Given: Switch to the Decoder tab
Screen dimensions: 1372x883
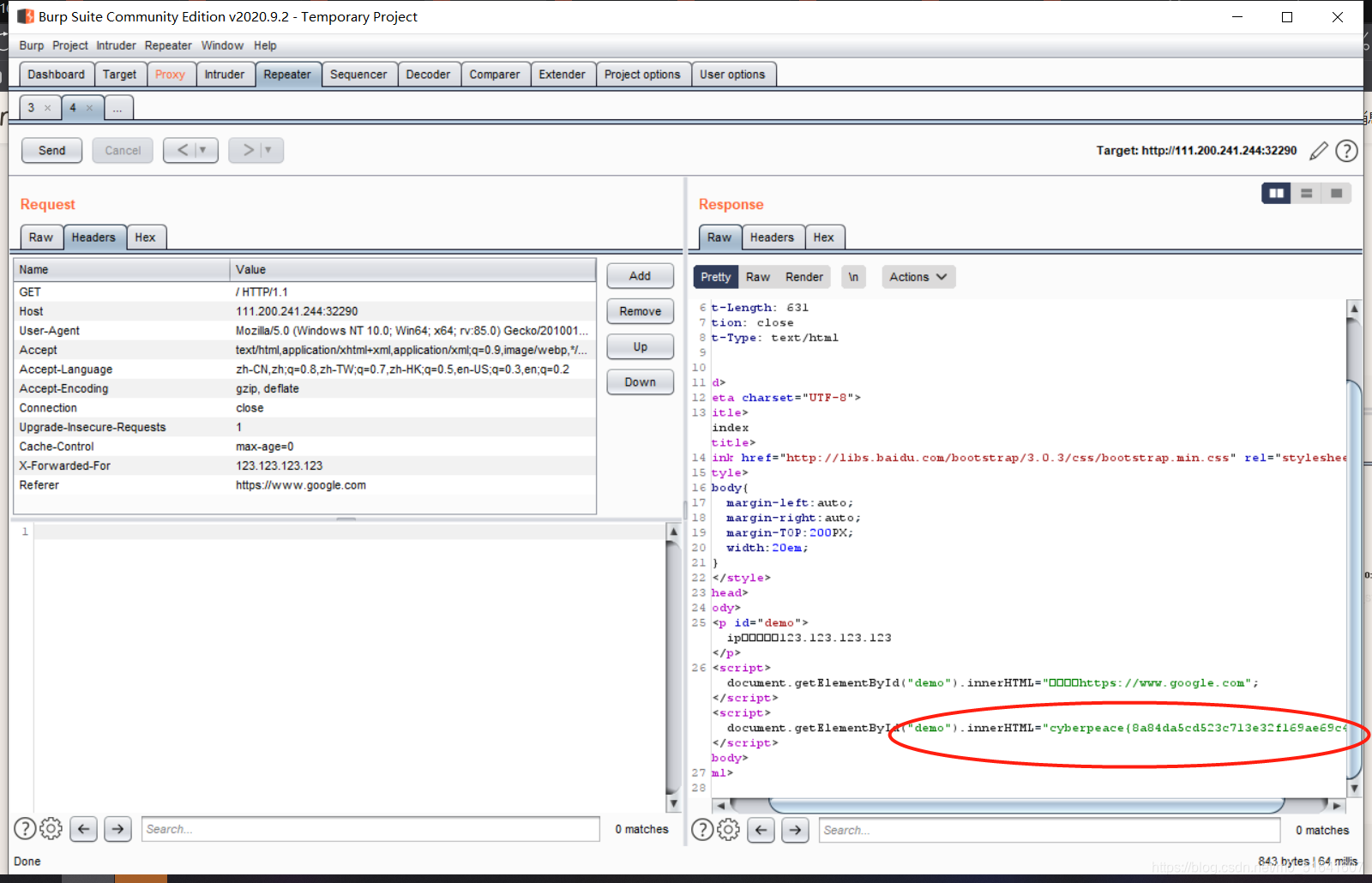Looking at the screenshot, I should click(428, 75).
